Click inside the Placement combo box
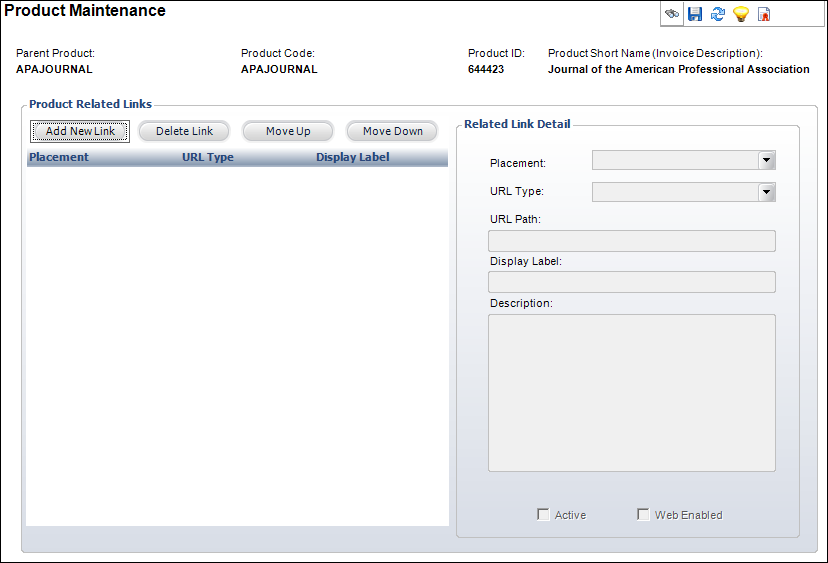Viewport: 828px width, 563px height. click(675, 160)
